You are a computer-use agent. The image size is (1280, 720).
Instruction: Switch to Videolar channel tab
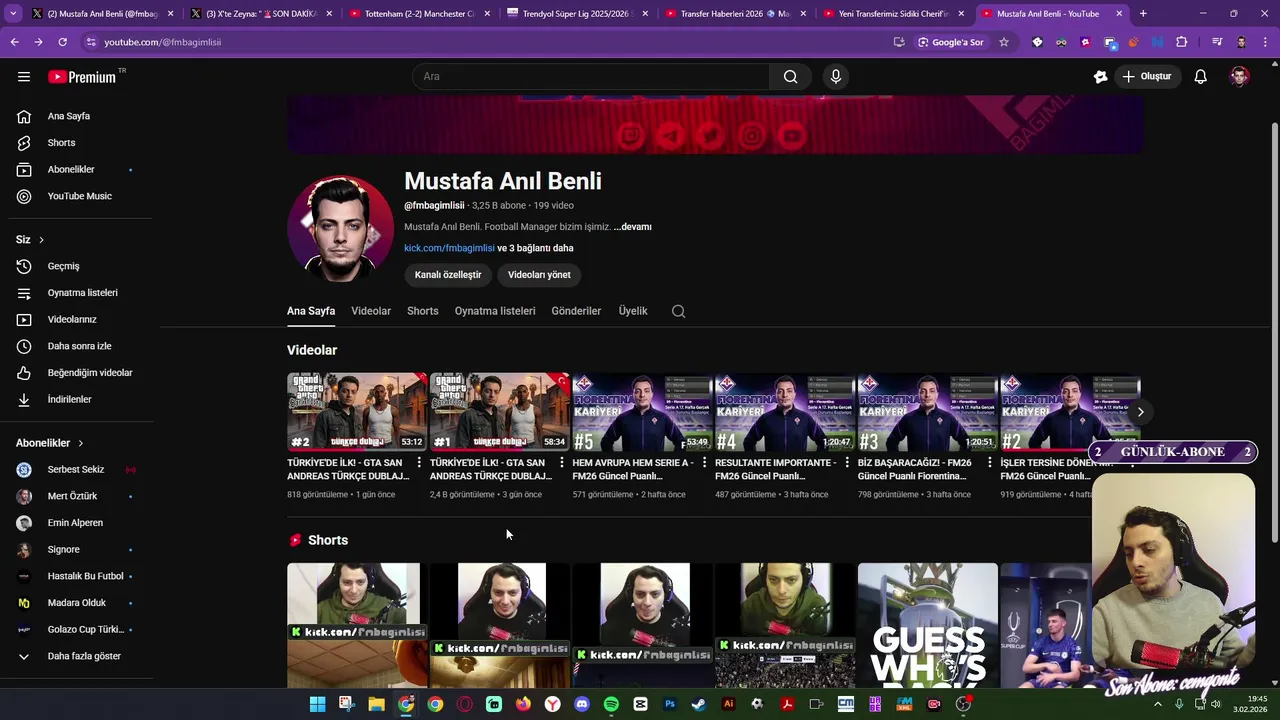click(x=371, y=311)
